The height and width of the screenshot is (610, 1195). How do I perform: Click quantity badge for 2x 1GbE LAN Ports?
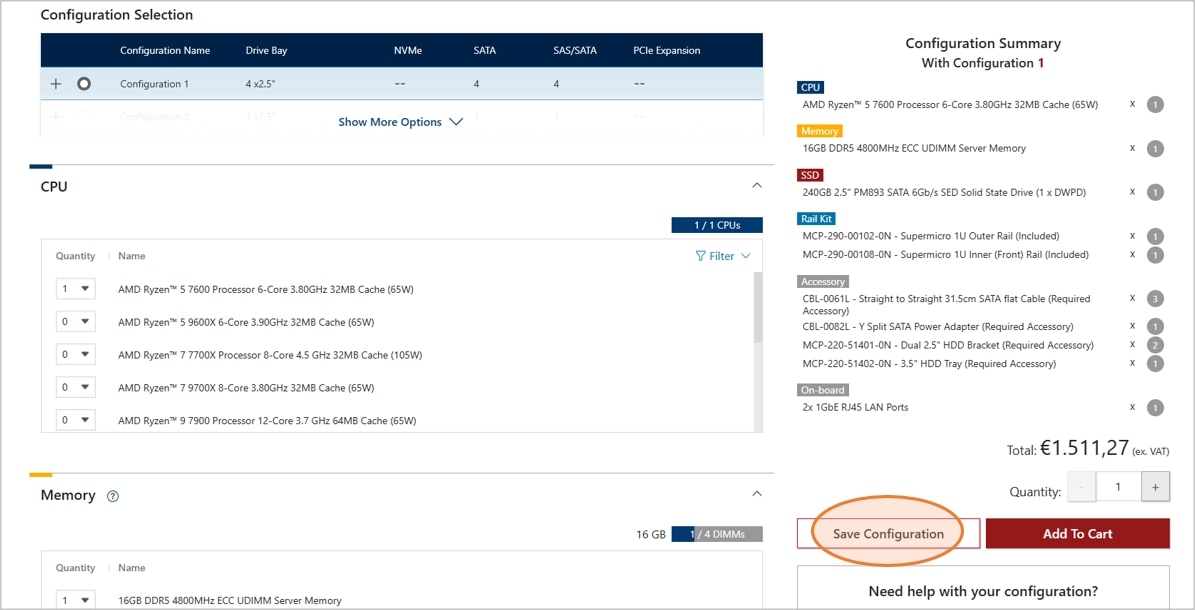1155,408
